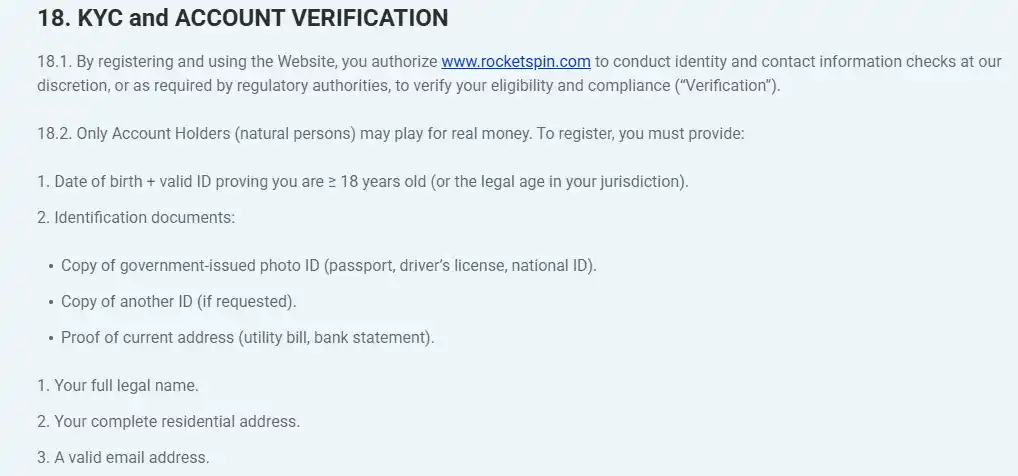Click the clause number 18.2
Screen dimensions: 1018x476
pyautogui.click(x=55, y=134)
